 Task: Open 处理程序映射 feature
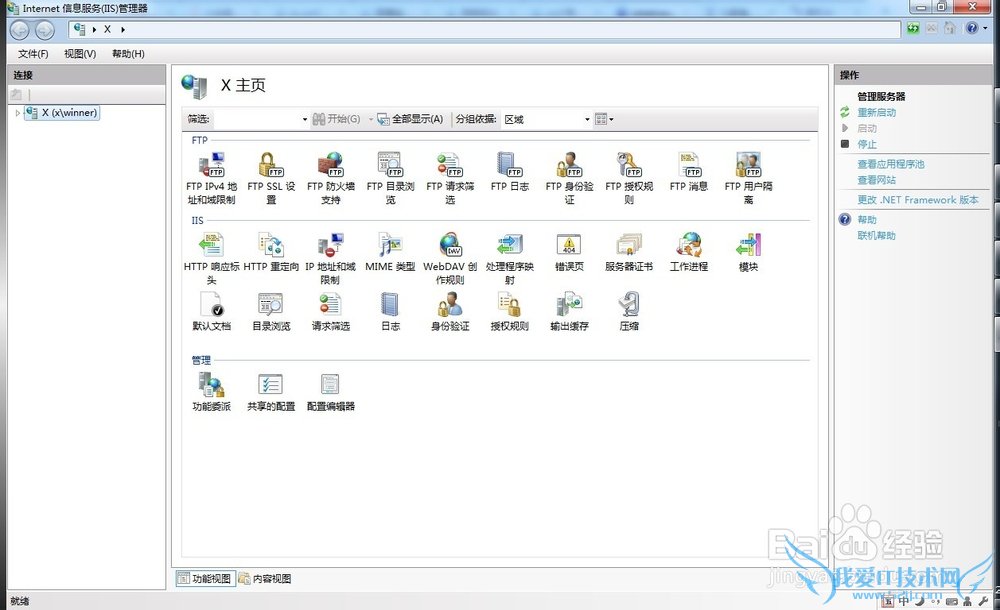click(x=510, y=258)
